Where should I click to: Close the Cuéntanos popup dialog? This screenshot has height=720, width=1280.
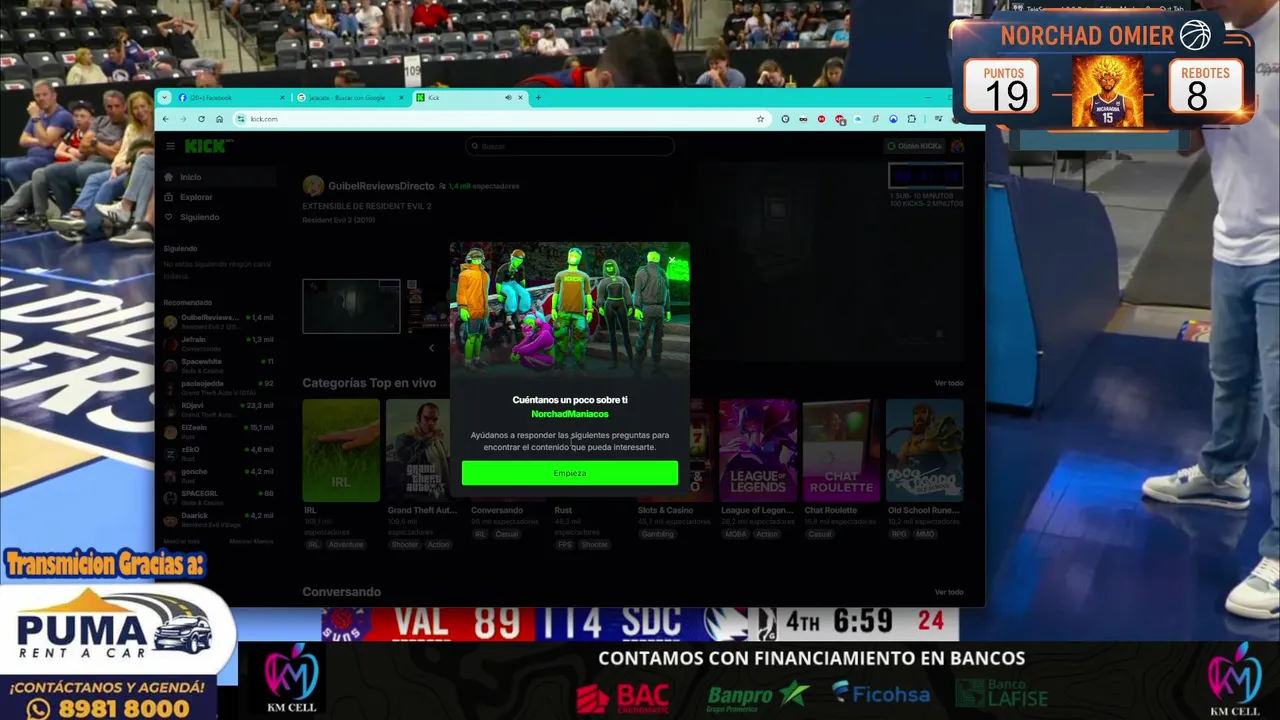[672, 260]
